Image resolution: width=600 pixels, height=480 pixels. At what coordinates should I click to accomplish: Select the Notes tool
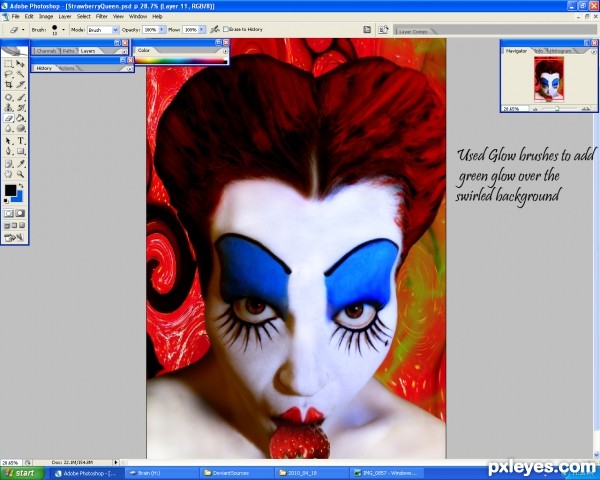click(x=8, y=164)
